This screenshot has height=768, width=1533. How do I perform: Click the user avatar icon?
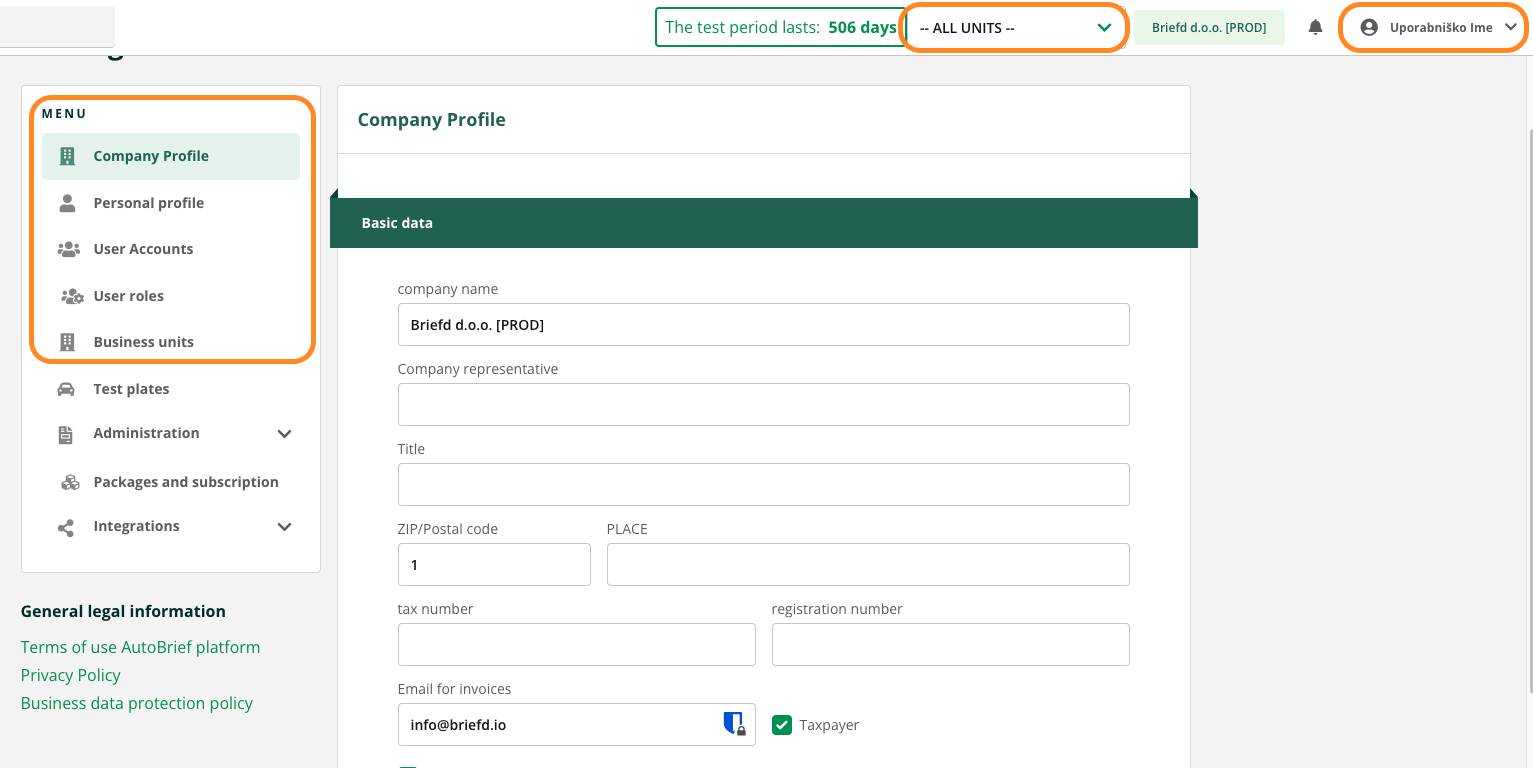pyautogui.click(x=1369, y=28)
